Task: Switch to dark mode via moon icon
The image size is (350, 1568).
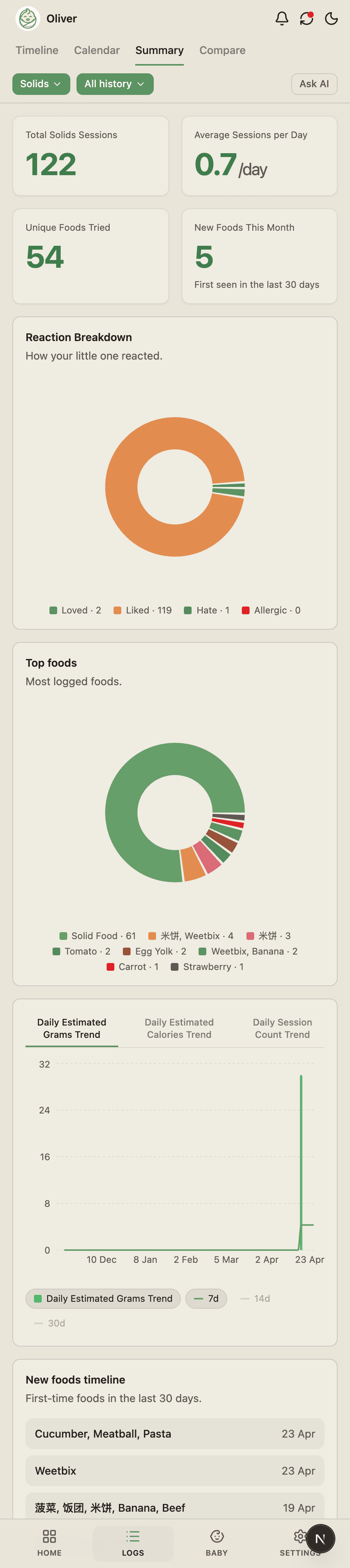Action: coord(331,19)
